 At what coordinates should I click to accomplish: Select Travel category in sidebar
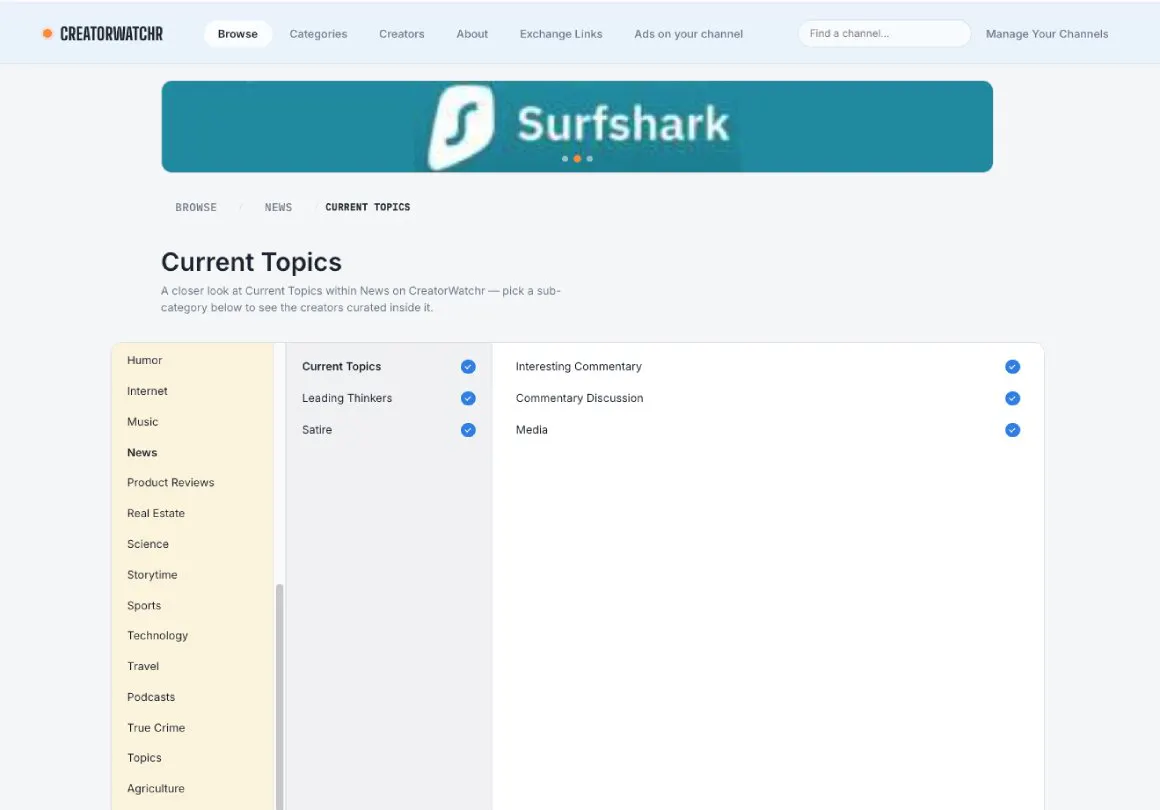point(143,666)
